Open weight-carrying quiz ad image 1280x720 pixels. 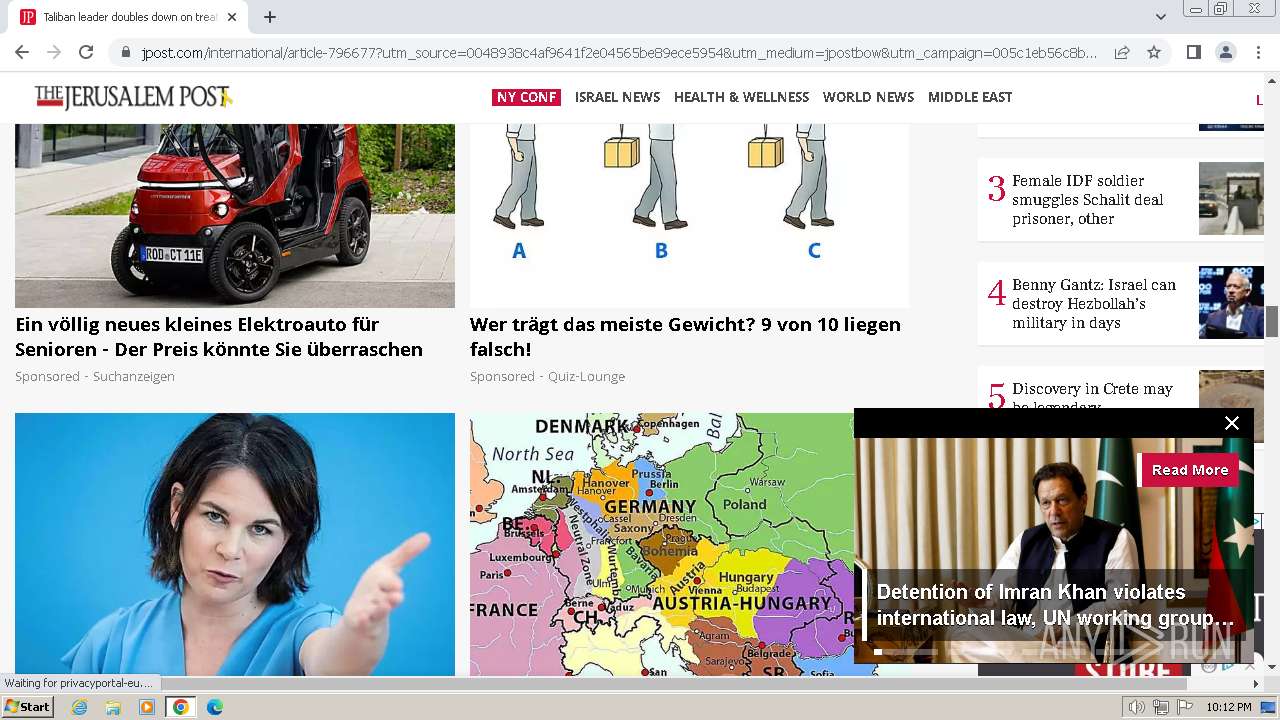pyautogui.click(x=690, y=215)
